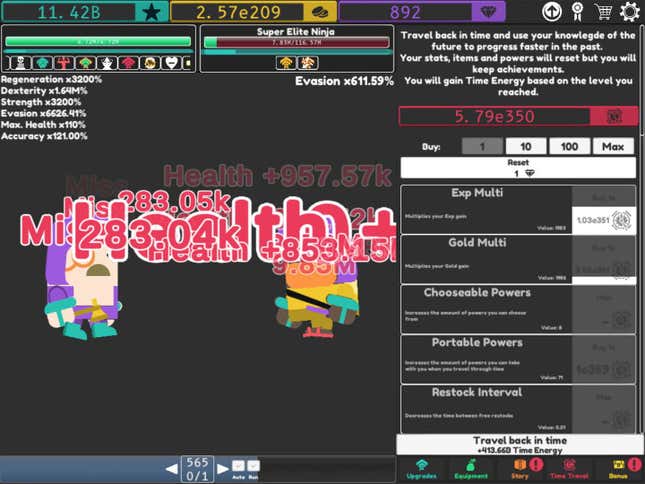Click the white ghost figure power icon
Screen dimensions: 645x484
[x=107, y=63]
